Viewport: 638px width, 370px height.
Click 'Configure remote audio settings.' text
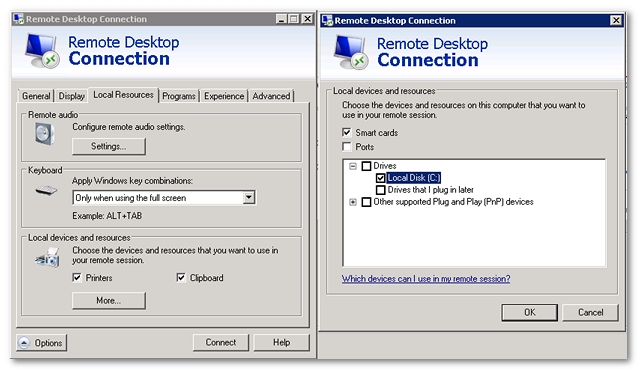[129, 127]
